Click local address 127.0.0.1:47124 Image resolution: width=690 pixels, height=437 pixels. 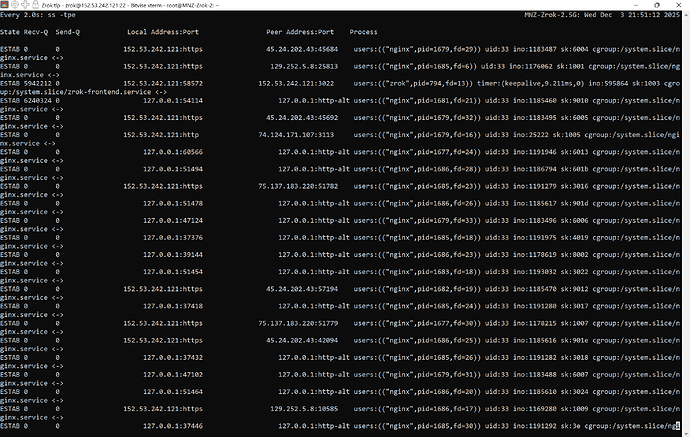173,221
